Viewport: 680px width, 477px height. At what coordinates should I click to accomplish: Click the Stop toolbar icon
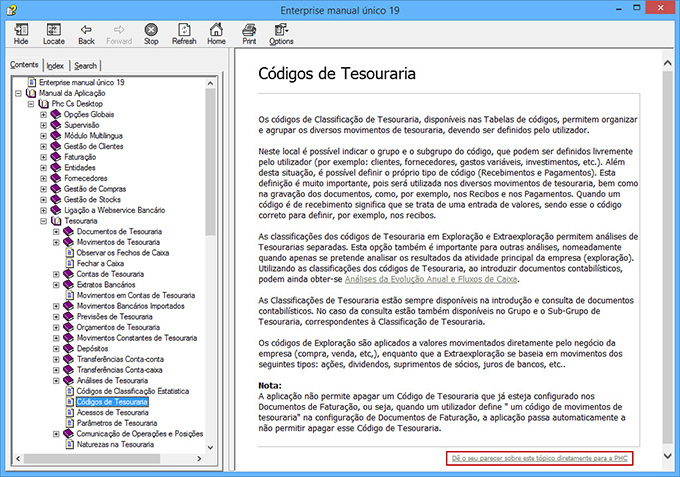151,34
